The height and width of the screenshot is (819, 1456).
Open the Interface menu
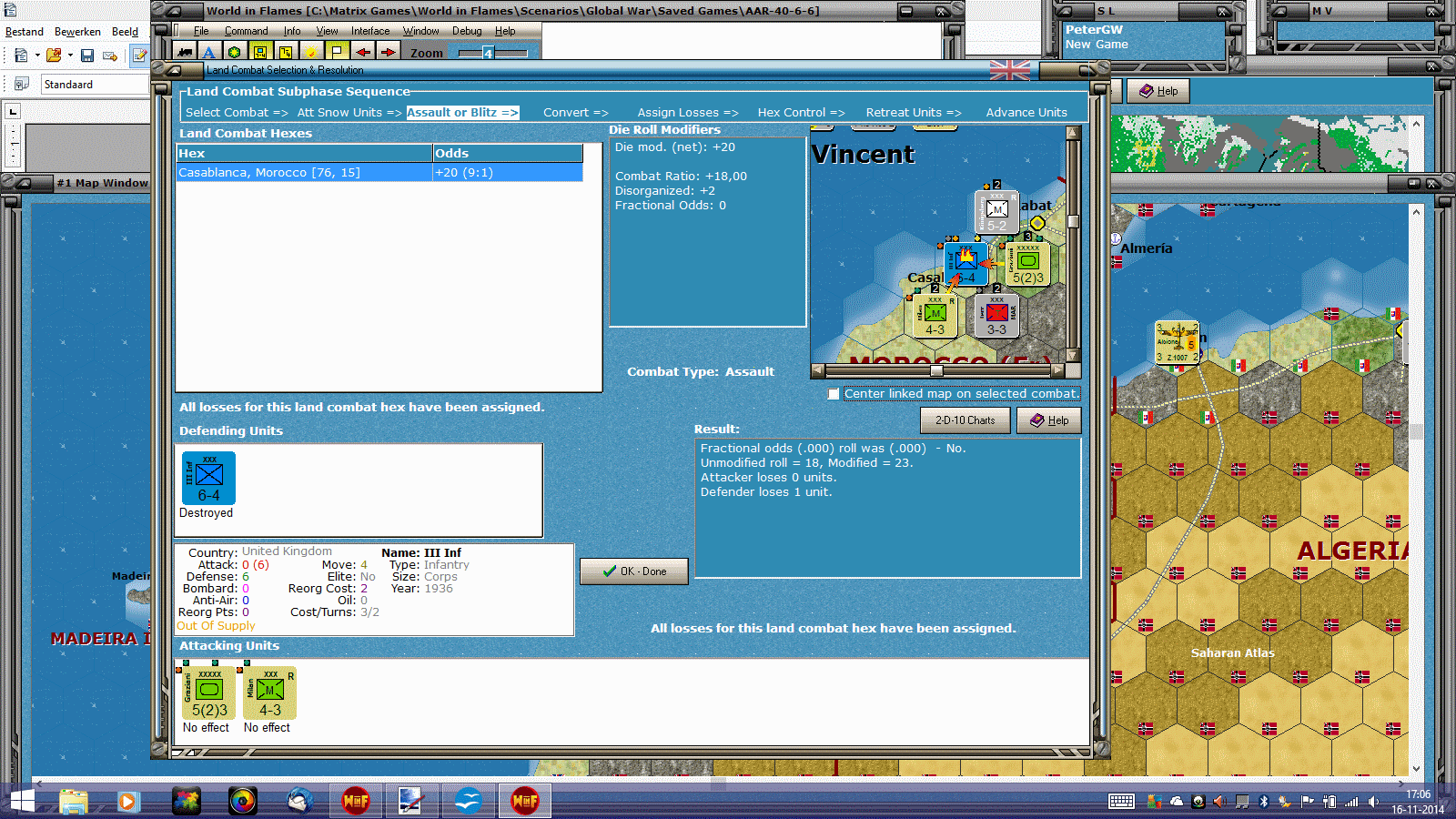click(370, 31)
